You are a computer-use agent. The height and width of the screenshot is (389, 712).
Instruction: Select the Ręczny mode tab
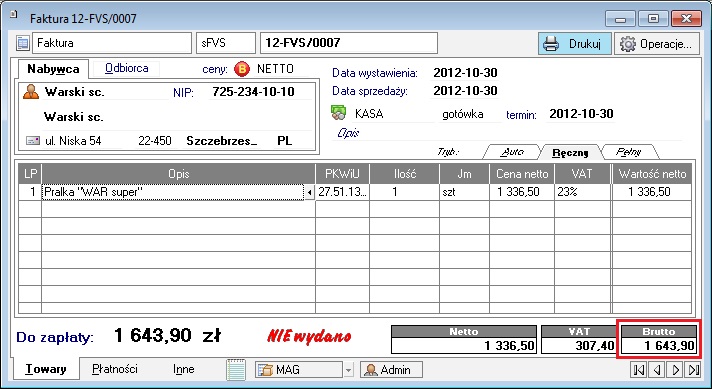click(570, 153)
